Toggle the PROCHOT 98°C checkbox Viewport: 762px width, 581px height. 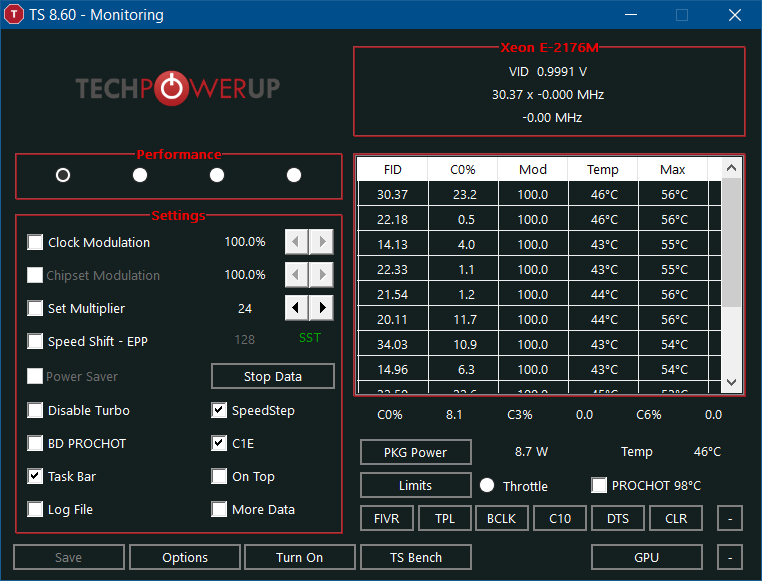click(x=599, y=485)
